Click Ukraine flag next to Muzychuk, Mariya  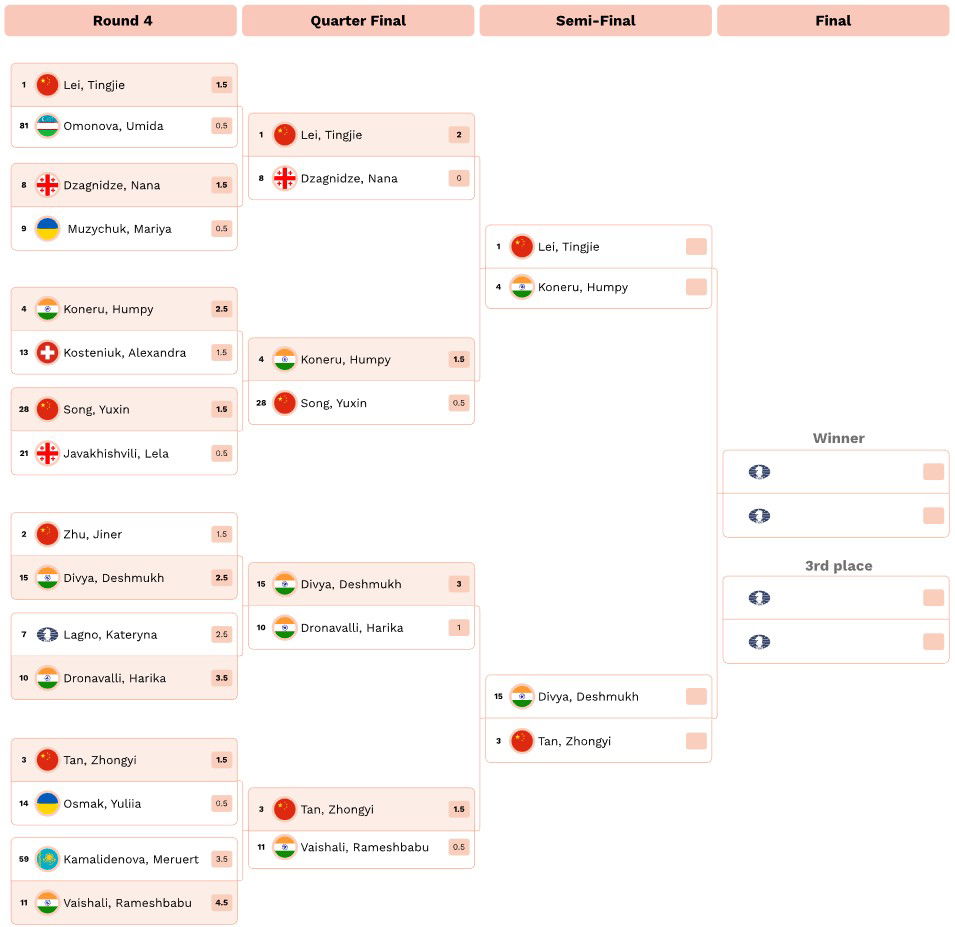coord(47,229)
